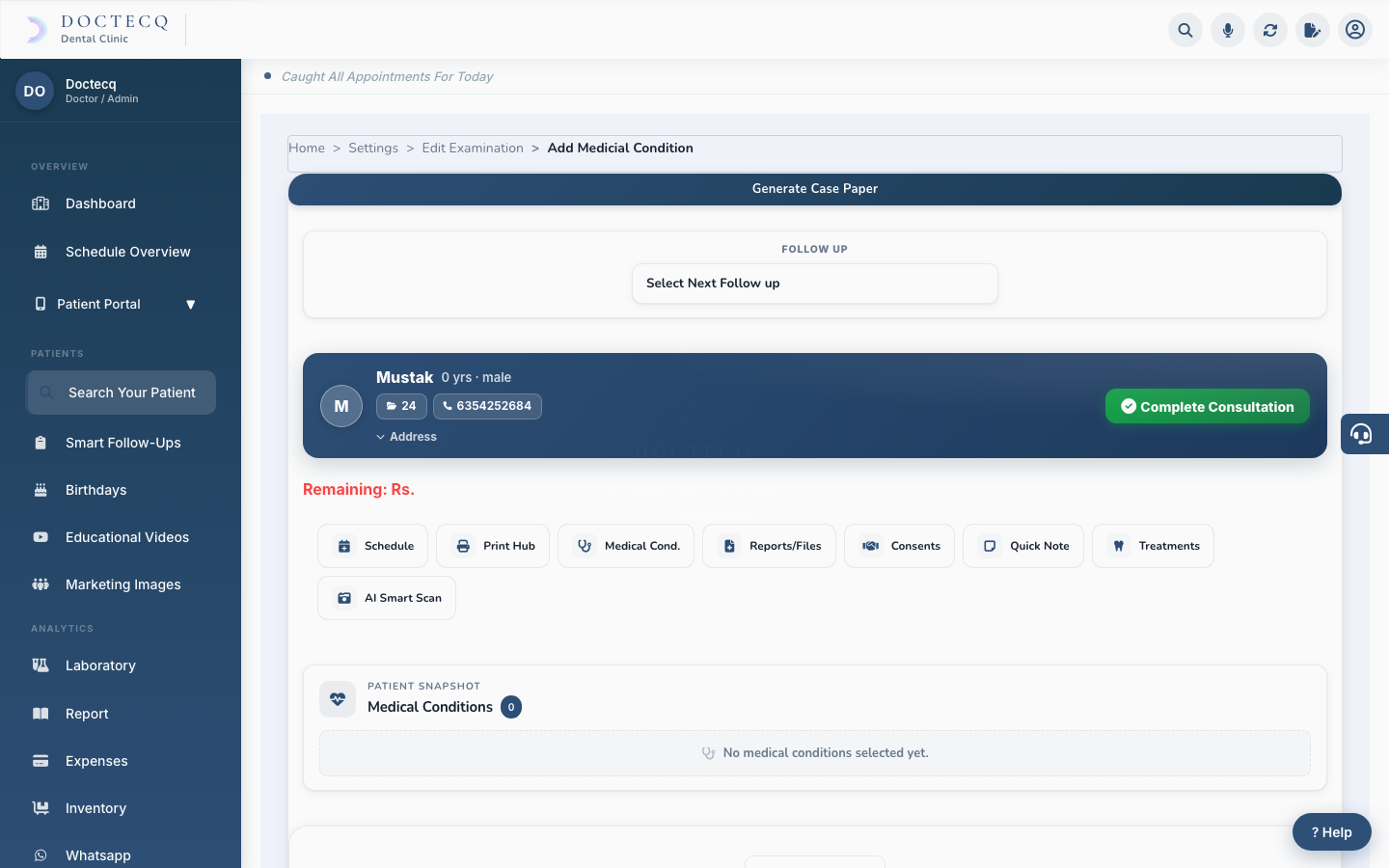The height and width of the screenshot is (868, 1389).
Task: Click the heartbeat Patient Snapshot icon
Action: pos(338,699)
